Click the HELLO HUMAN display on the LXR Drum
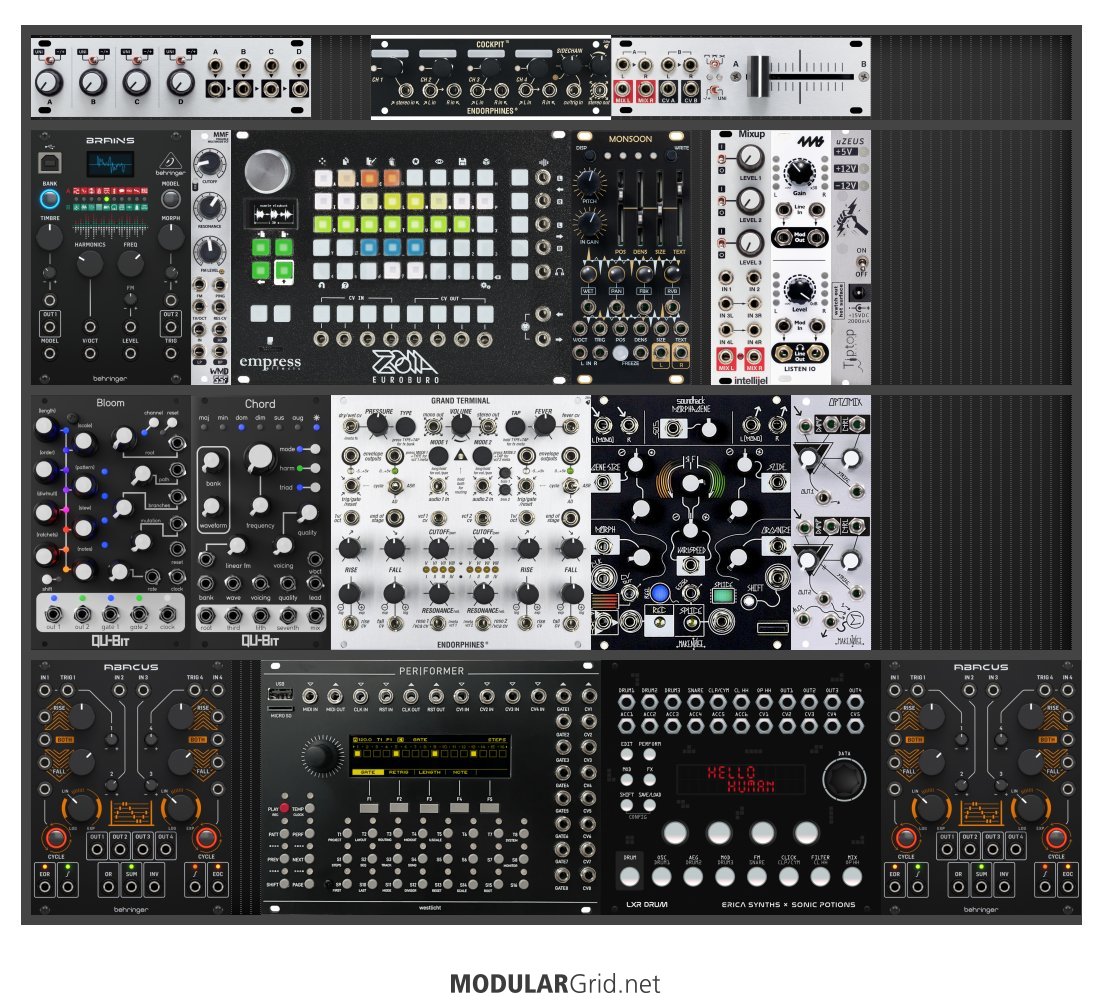Image resolution: width=1112 pixels, height=1005 pixels. click(x=740, y=779)
